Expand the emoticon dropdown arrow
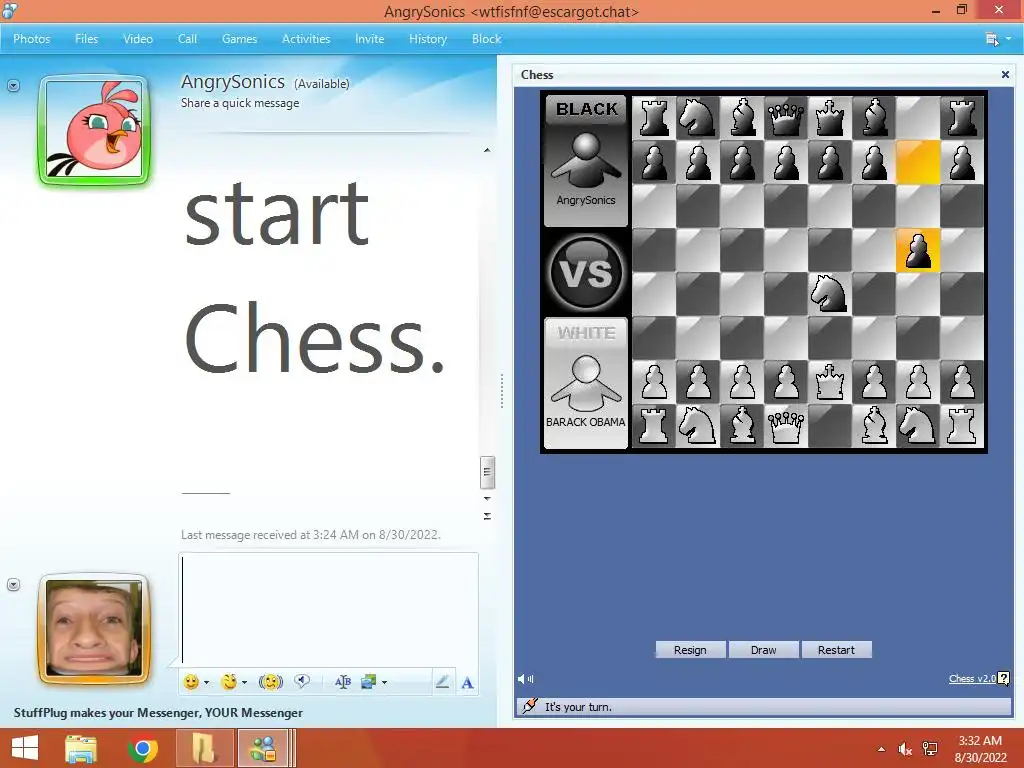Image resolution: width=1024 pixels, height=768 pixels. 206,682
